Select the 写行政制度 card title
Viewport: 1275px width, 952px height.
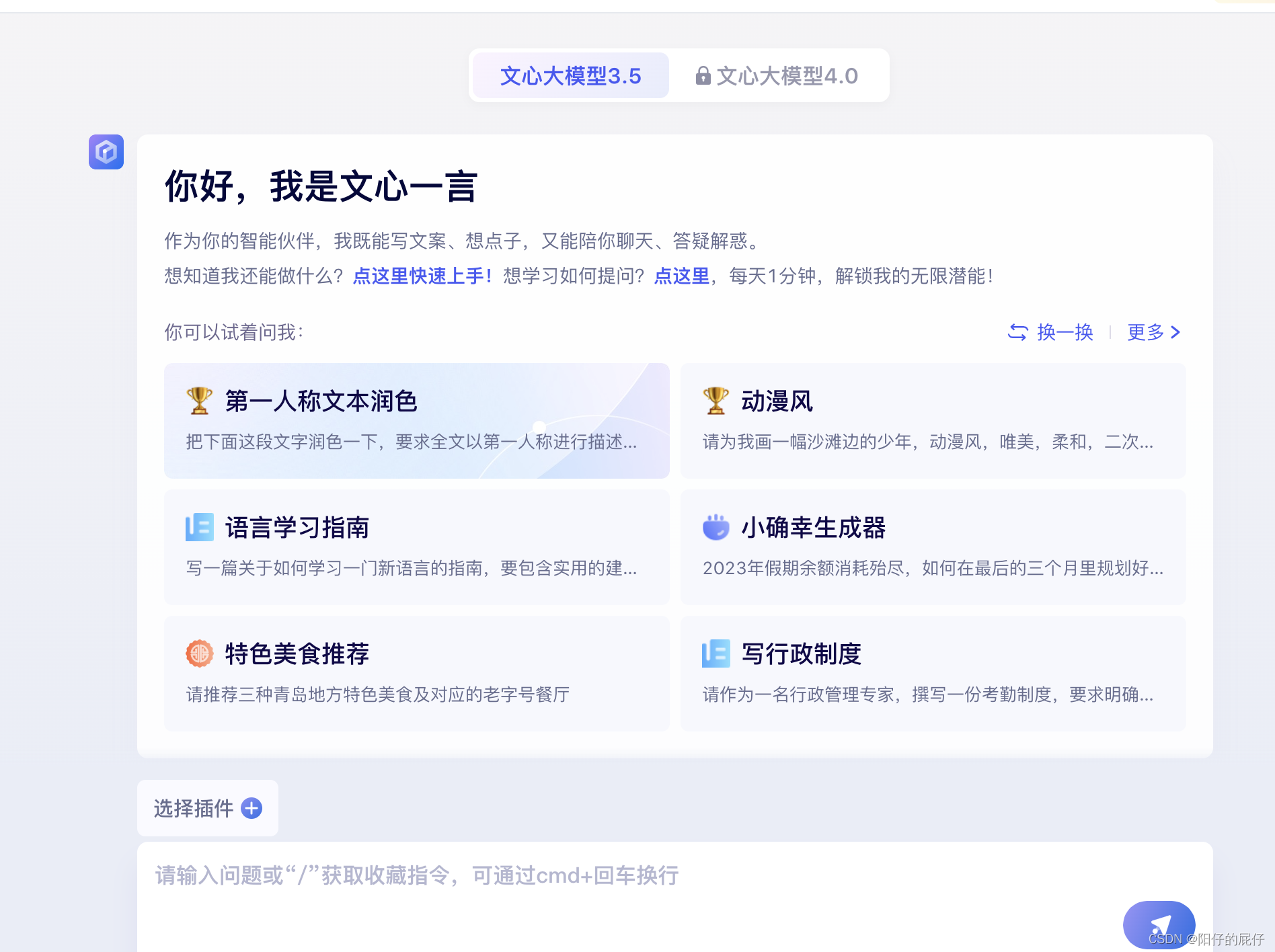802,653
